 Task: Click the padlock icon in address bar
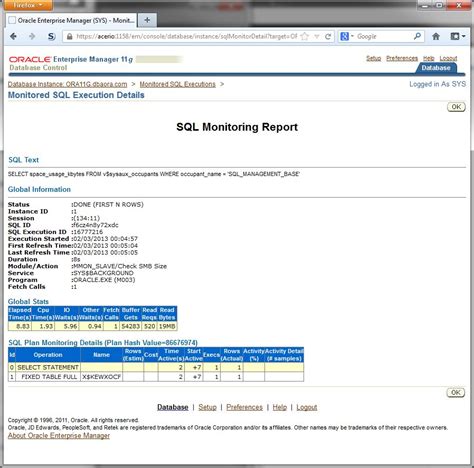point(69,37)
